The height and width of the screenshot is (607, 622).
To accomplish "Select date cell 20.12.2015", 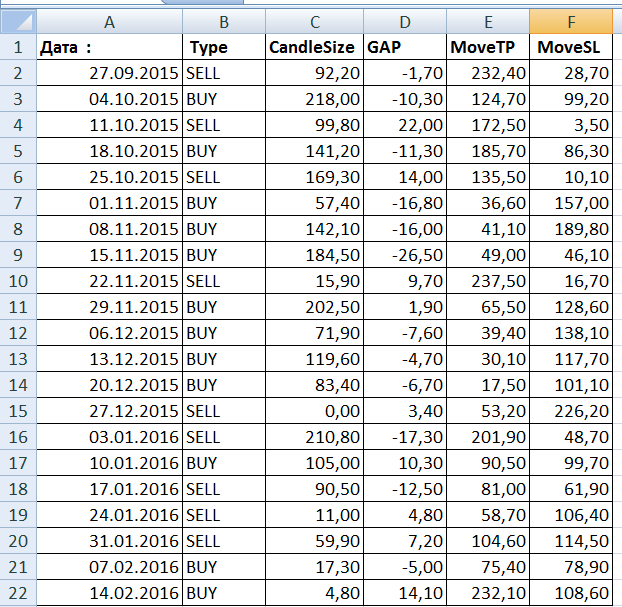I will point(109,385).
